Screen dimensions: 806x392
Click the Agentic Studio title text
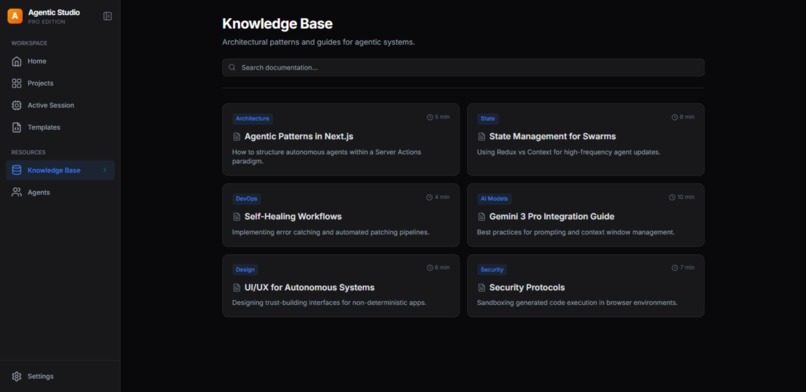coord(54,12)
